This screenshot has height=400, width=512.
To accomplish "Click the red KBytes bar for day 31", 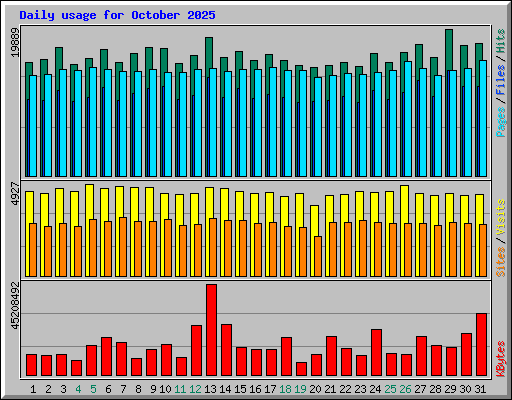I will [x=481, y=345].
